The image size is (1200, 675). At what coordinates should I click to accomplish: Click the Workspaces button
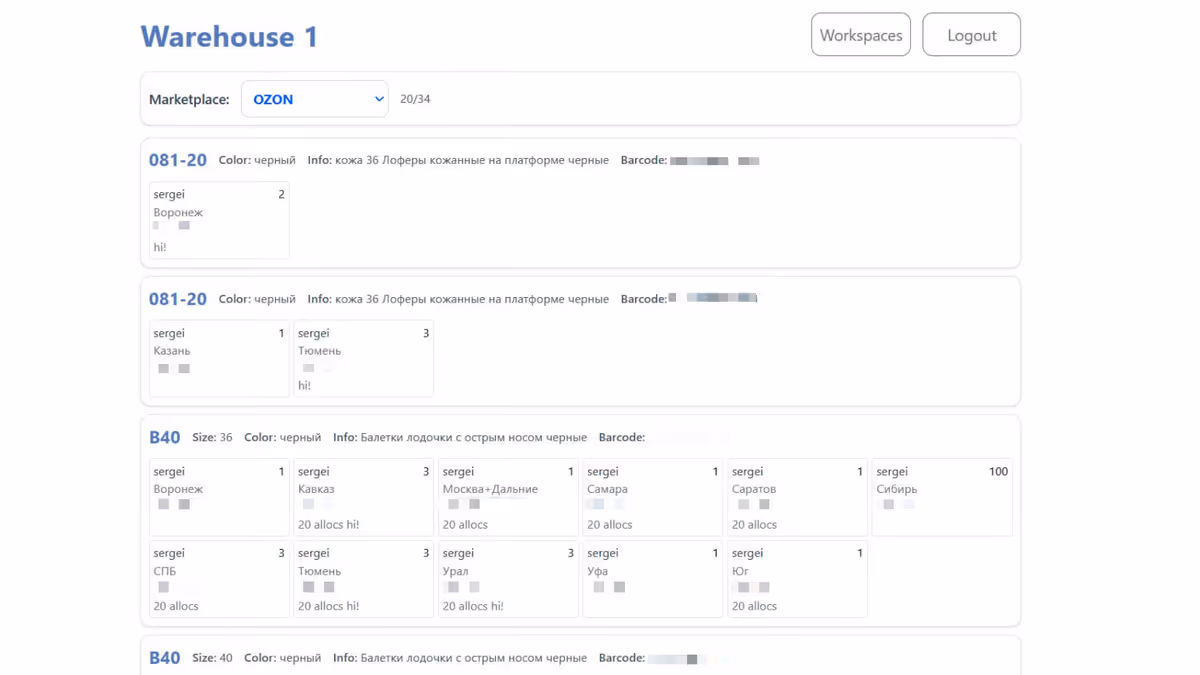(x=860, y=34)
